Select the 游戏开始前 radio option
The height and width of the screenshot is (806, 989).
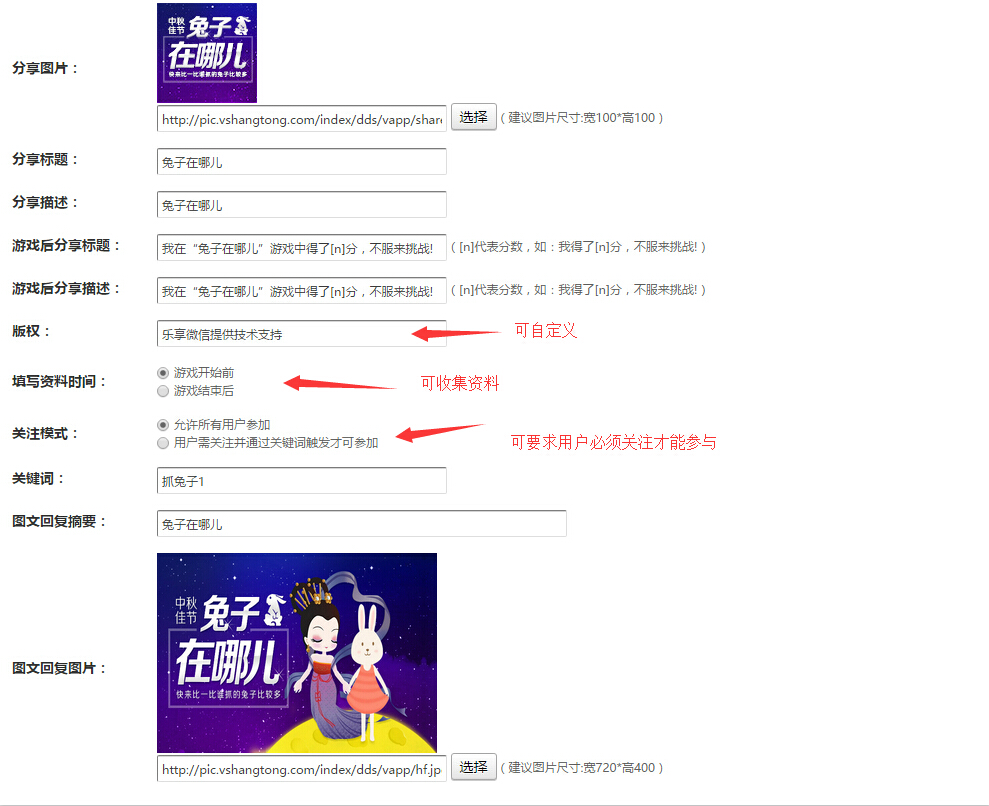click(x=163, y=373)
